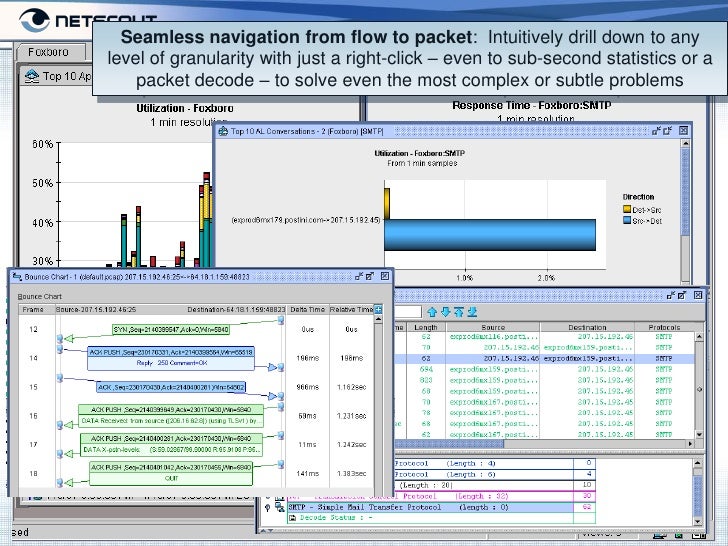
Task: Click the blue Src->Dst legend swatch
Action: [x=627, y=221]
